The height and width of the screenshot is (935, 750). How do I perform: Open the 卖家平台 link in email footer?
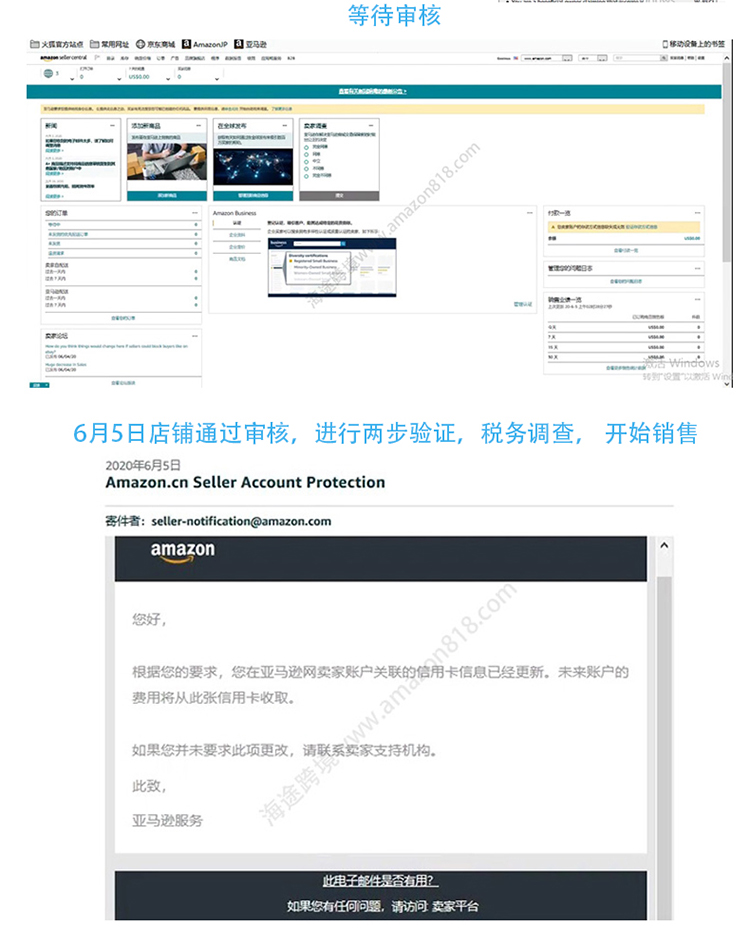(x=455, y=906)
